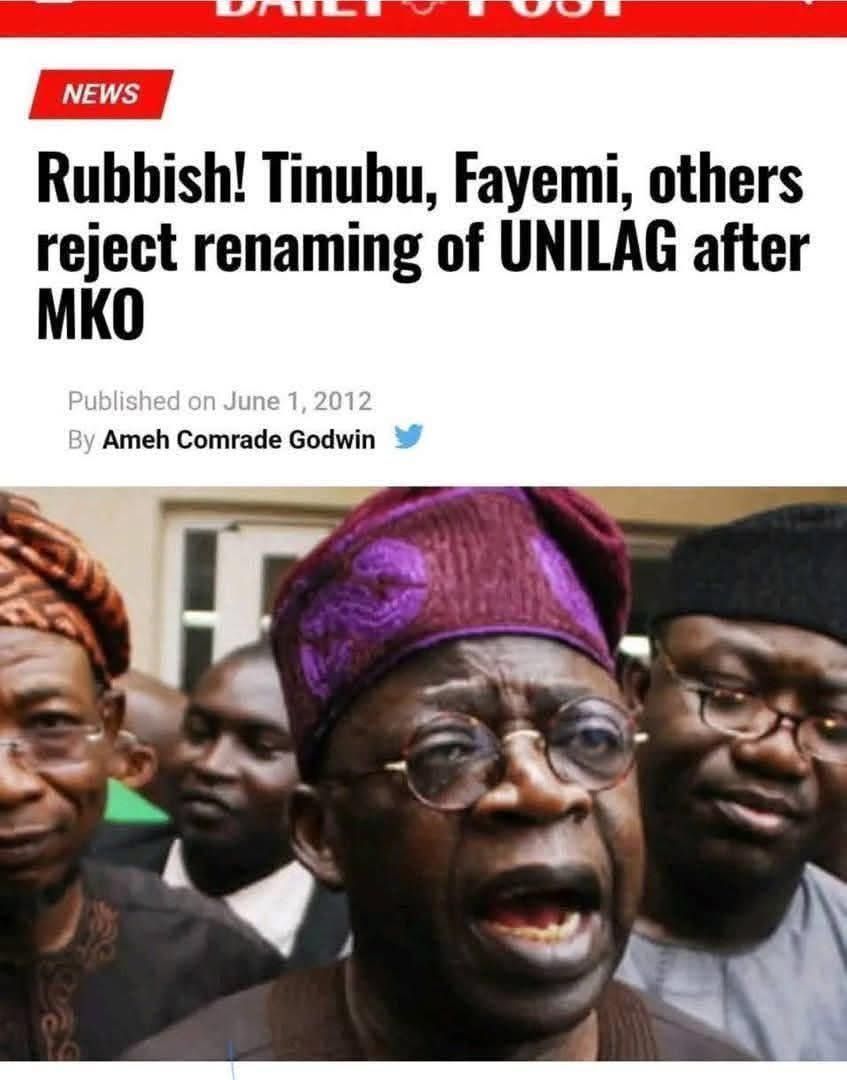Click the word Fayemi in the headline
This screenshot has width=847, height=1080.
[543, 183]
